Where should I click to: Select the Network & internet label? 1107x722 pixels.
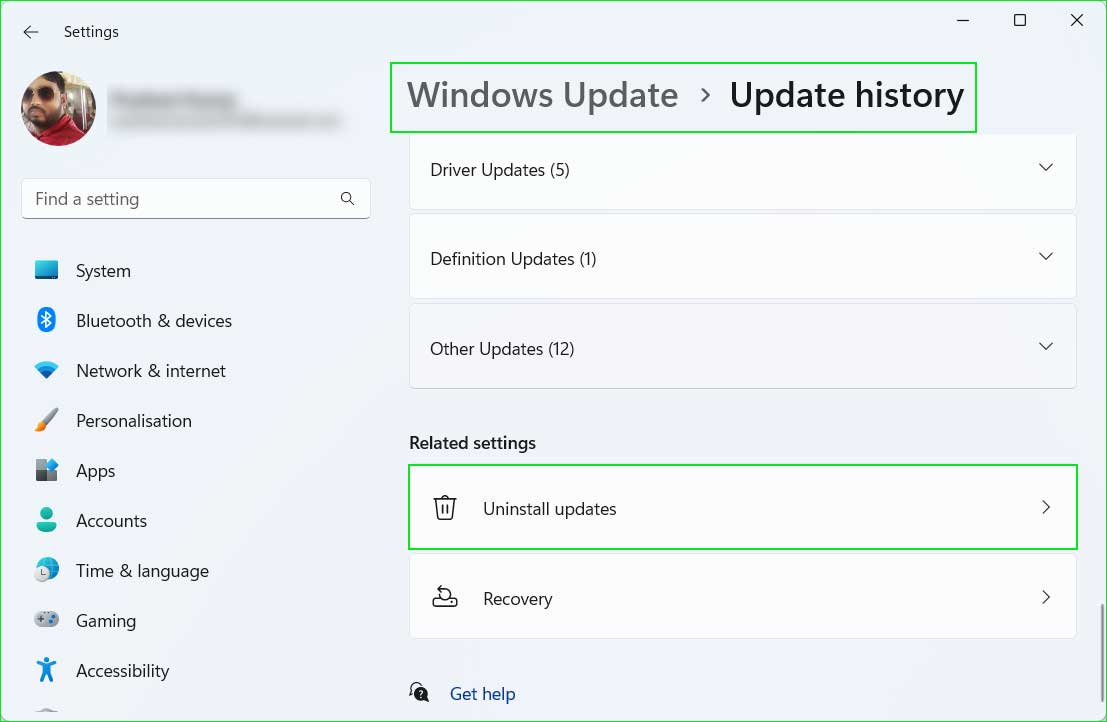pyautogui.click(x=150, y=371)
